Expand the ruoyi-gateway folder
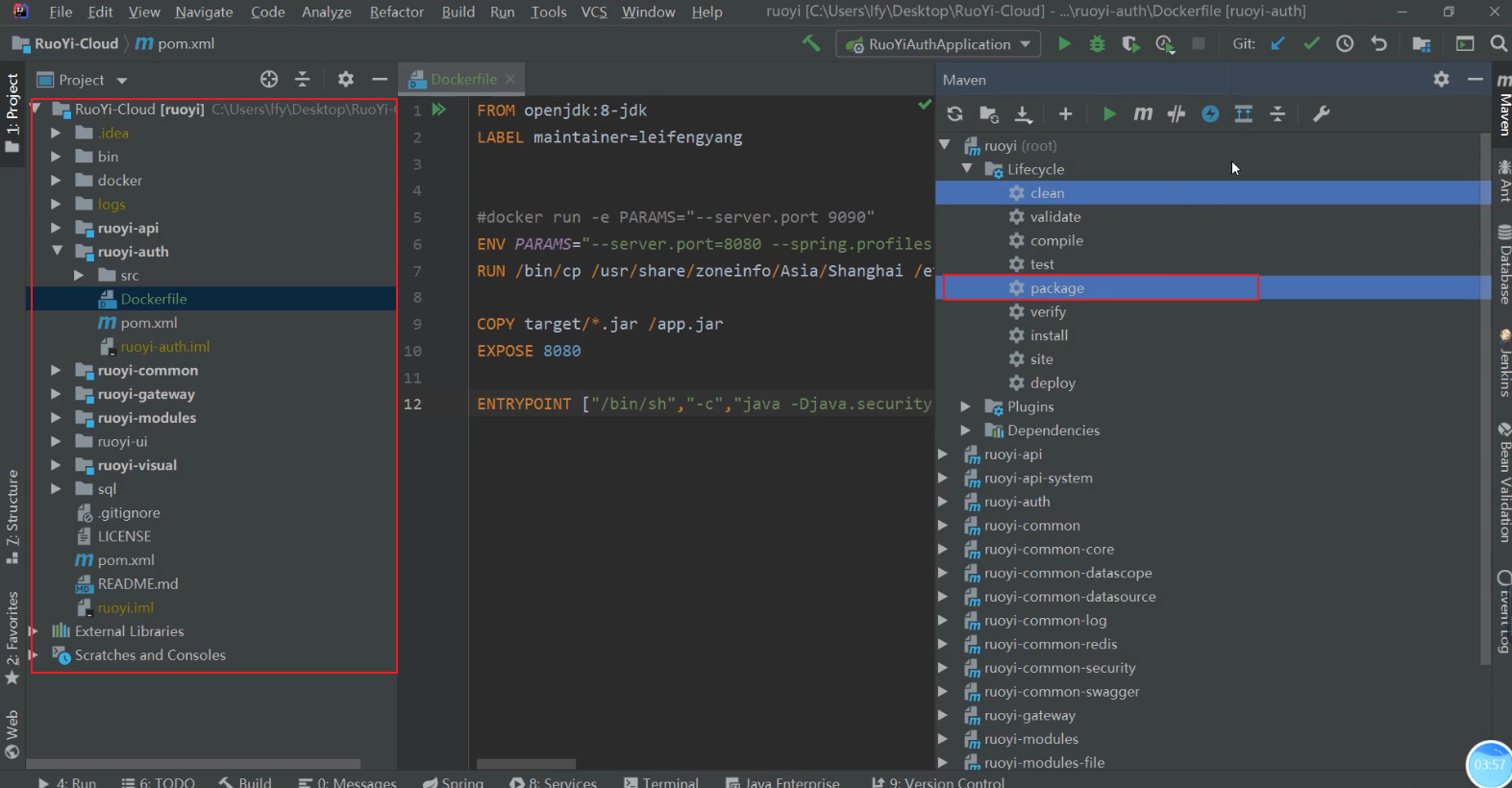The width and height of the screenshot is (1512, 788). coord(56,394)
